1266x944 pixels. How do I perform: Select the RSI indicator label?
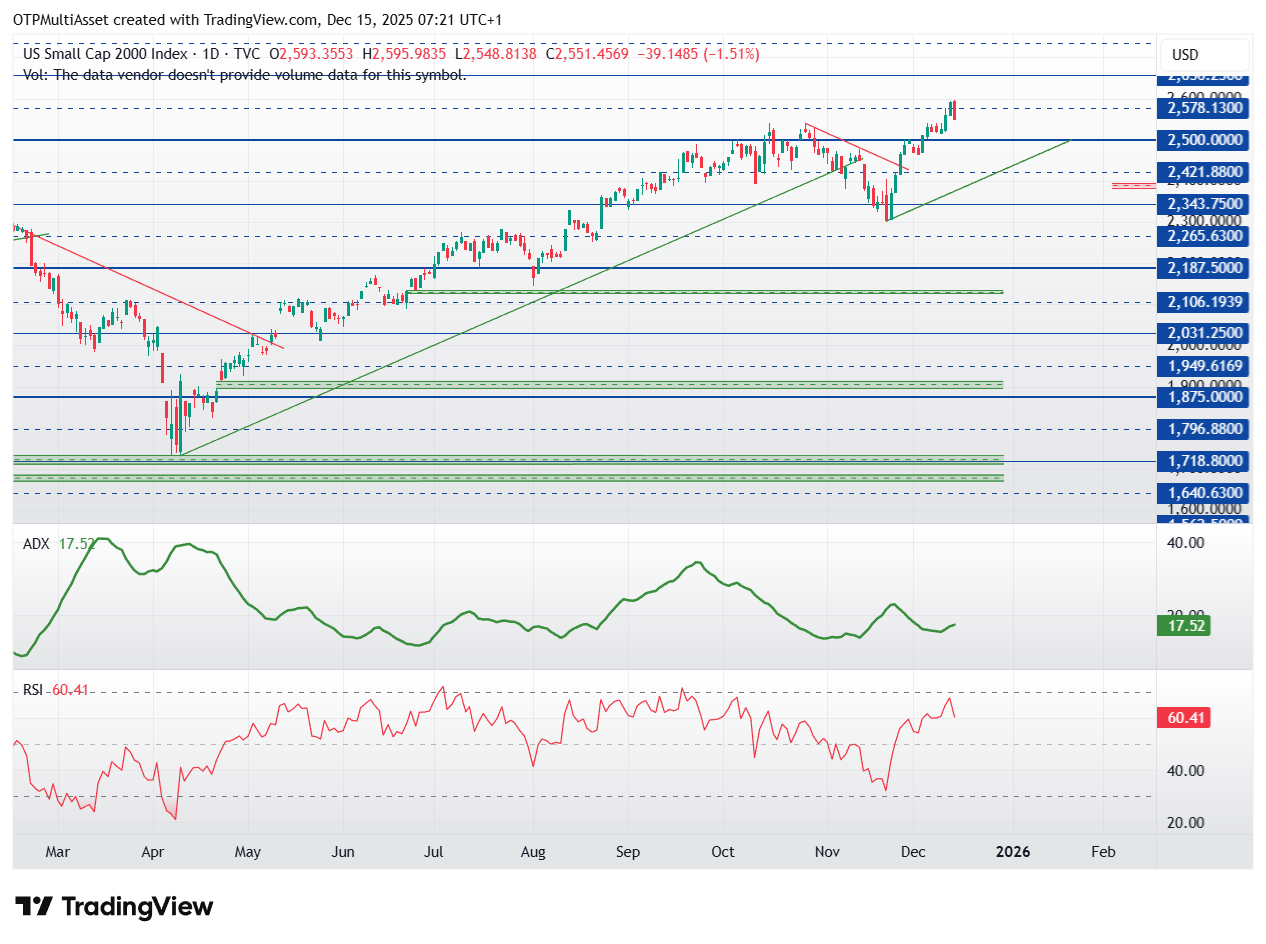coord(34,690)
